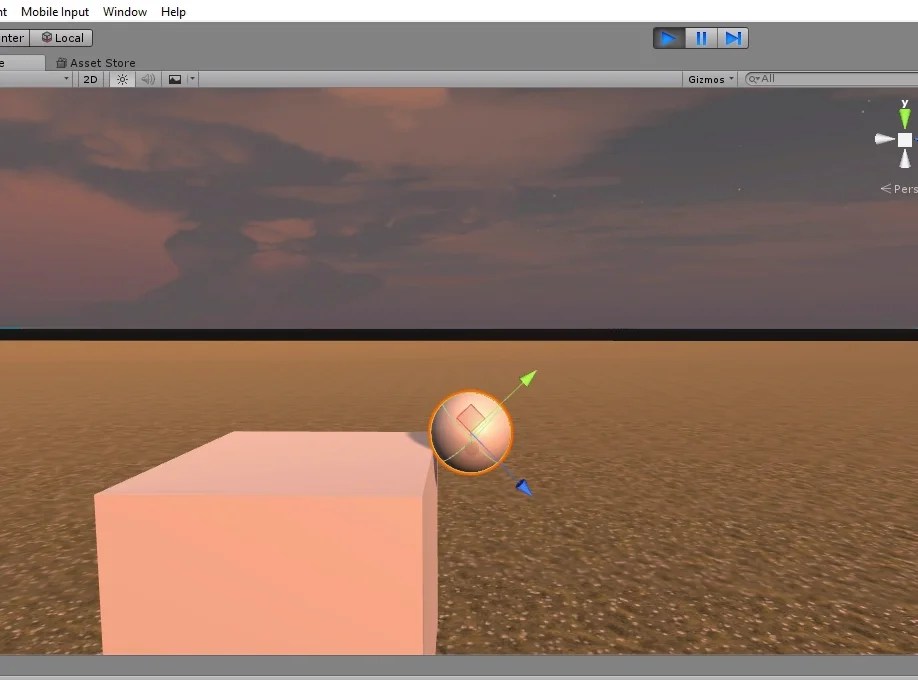Open the Window menu
This screenshot has width=918, height=680.
pyautogui.click(x=125, y=11)
